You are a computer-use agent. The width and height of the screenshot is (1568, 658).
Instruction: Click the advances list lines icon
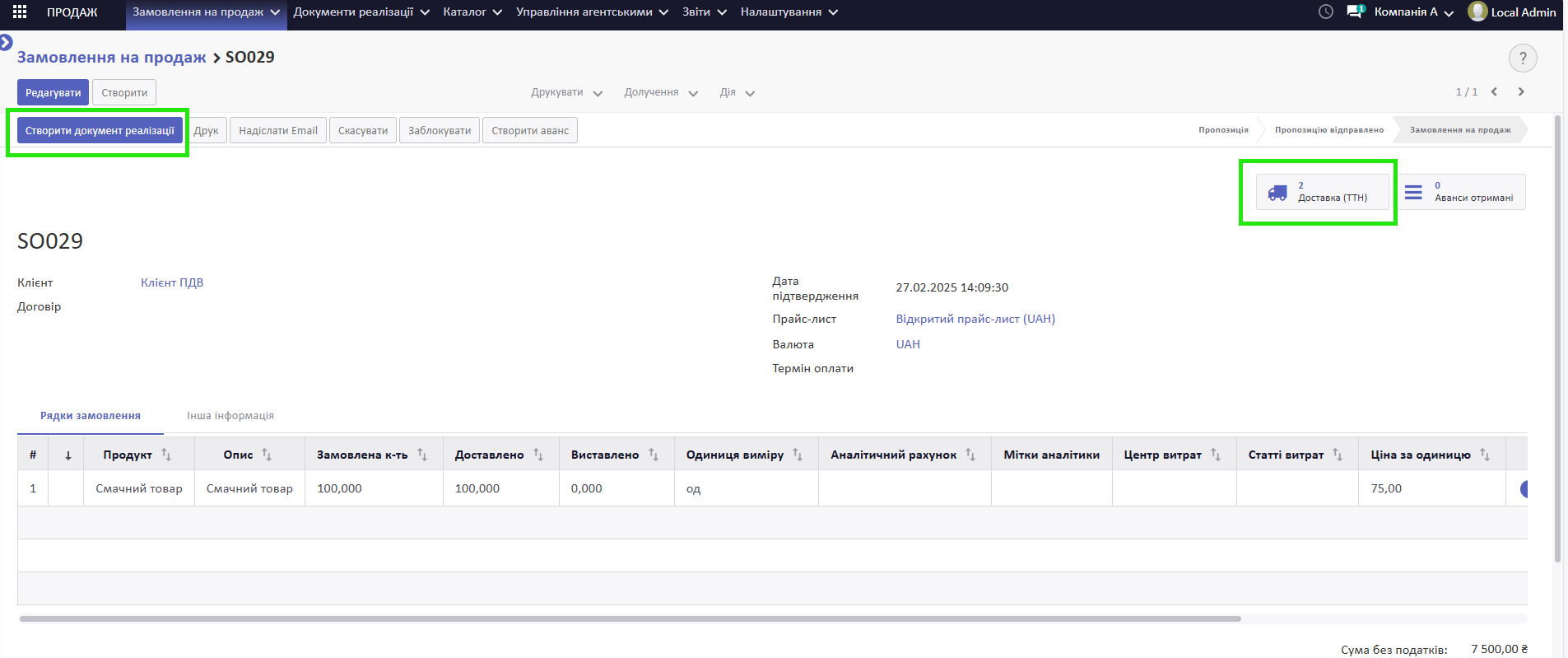click(1413, 193)
